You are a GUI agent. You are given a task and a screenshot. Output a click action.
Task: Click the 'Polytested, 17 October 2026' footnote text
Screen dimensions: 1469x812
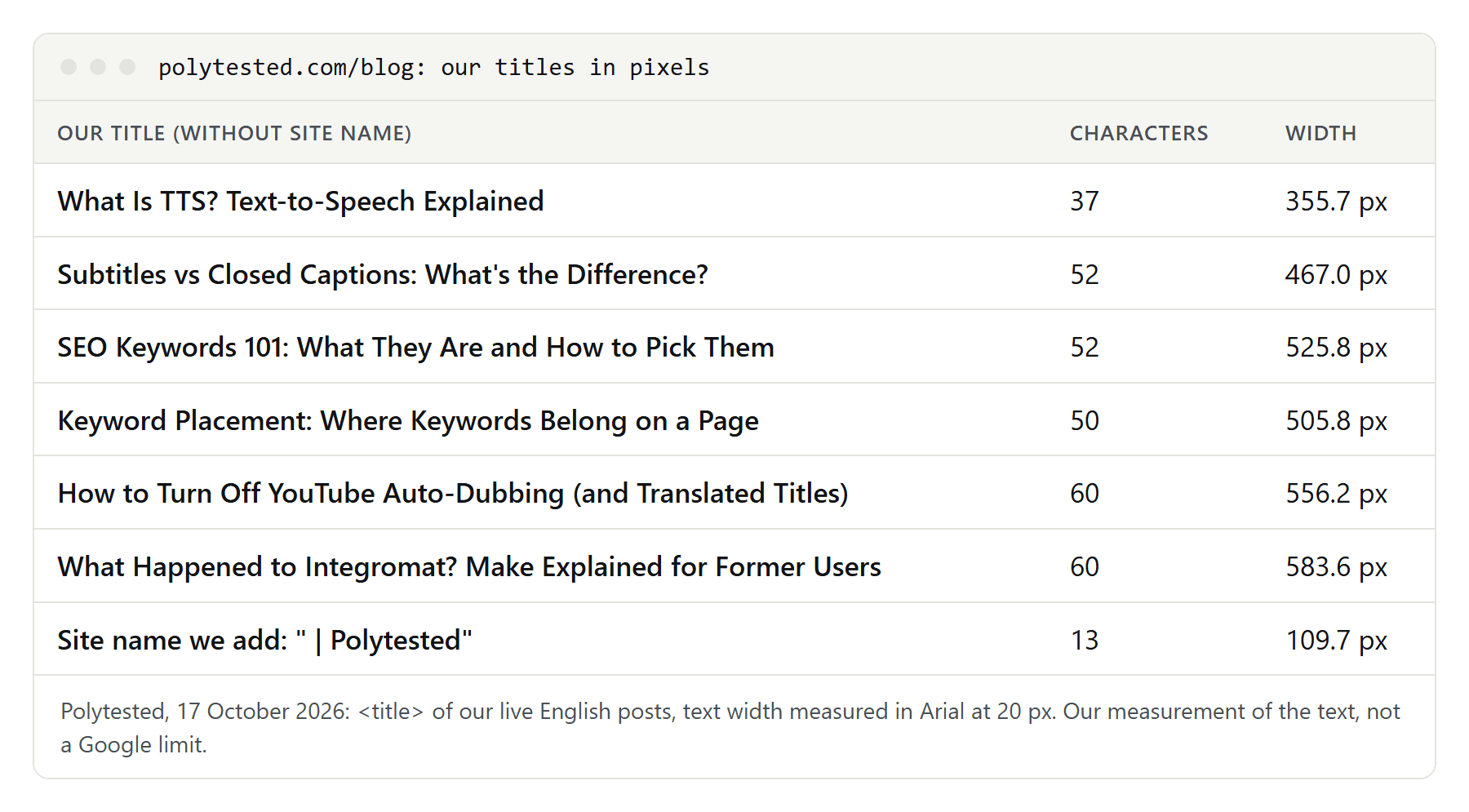pos(730,728)
